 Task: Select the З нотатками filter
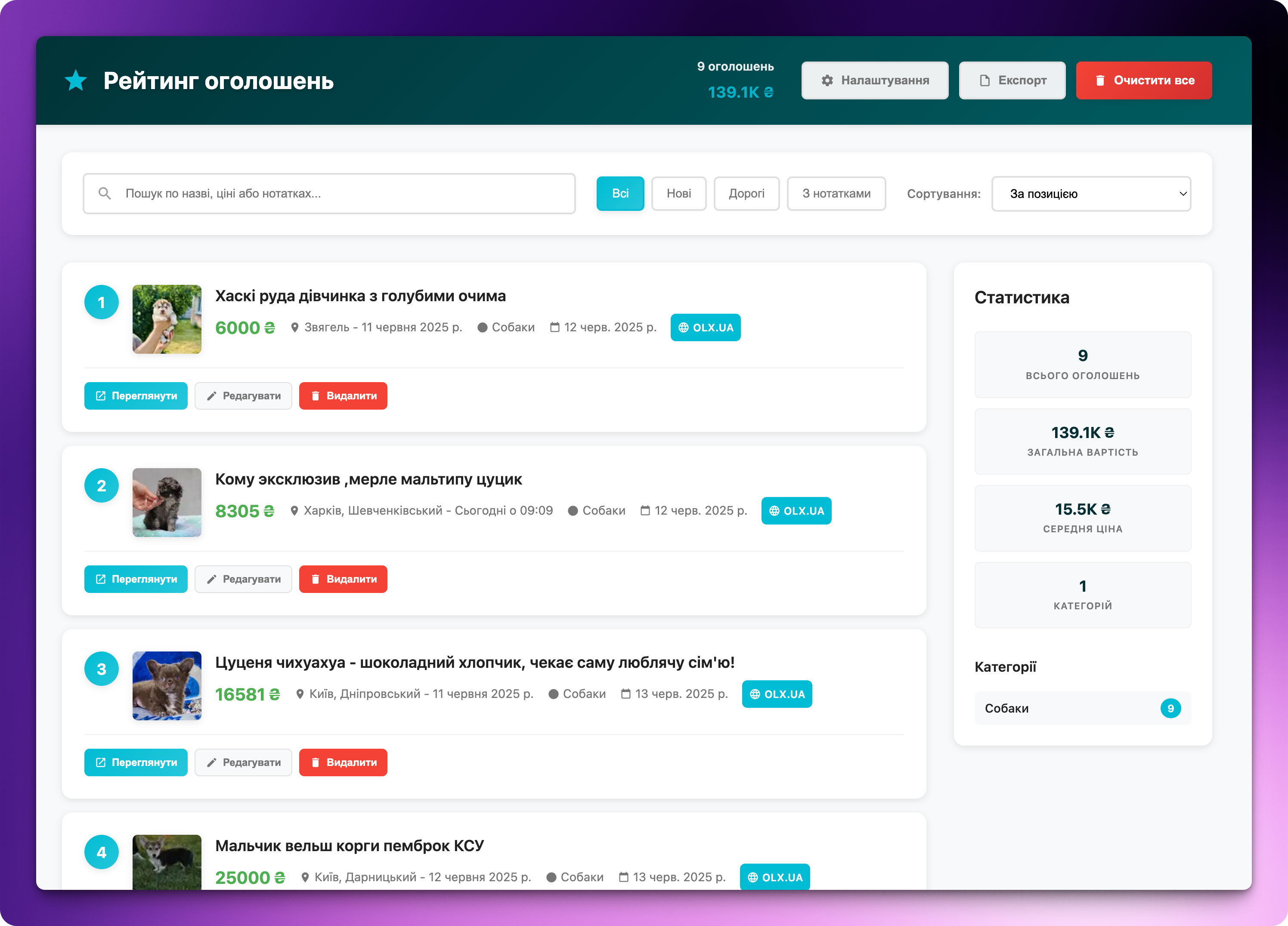836,194
